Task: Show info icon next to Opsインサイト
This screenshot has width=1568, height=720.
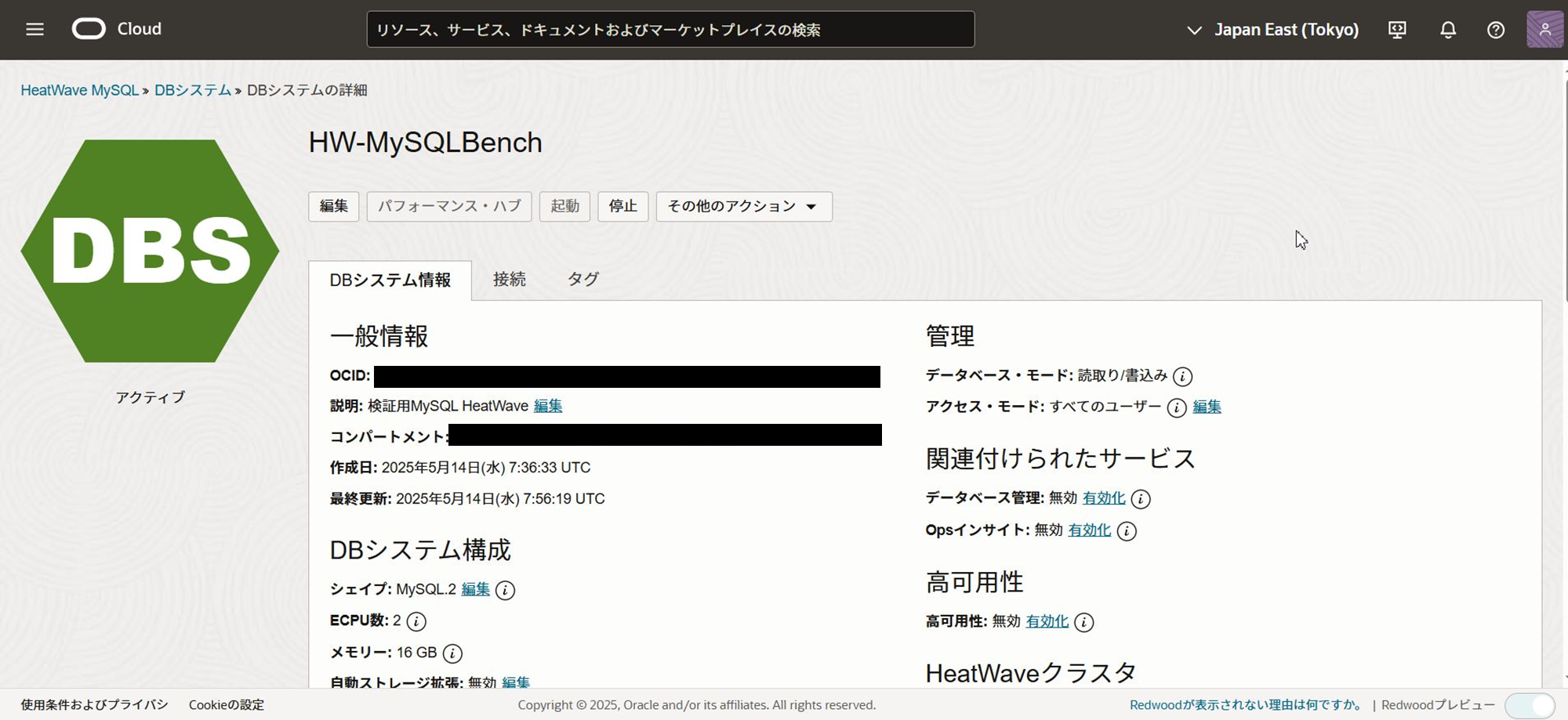Action: (1127, 531)
